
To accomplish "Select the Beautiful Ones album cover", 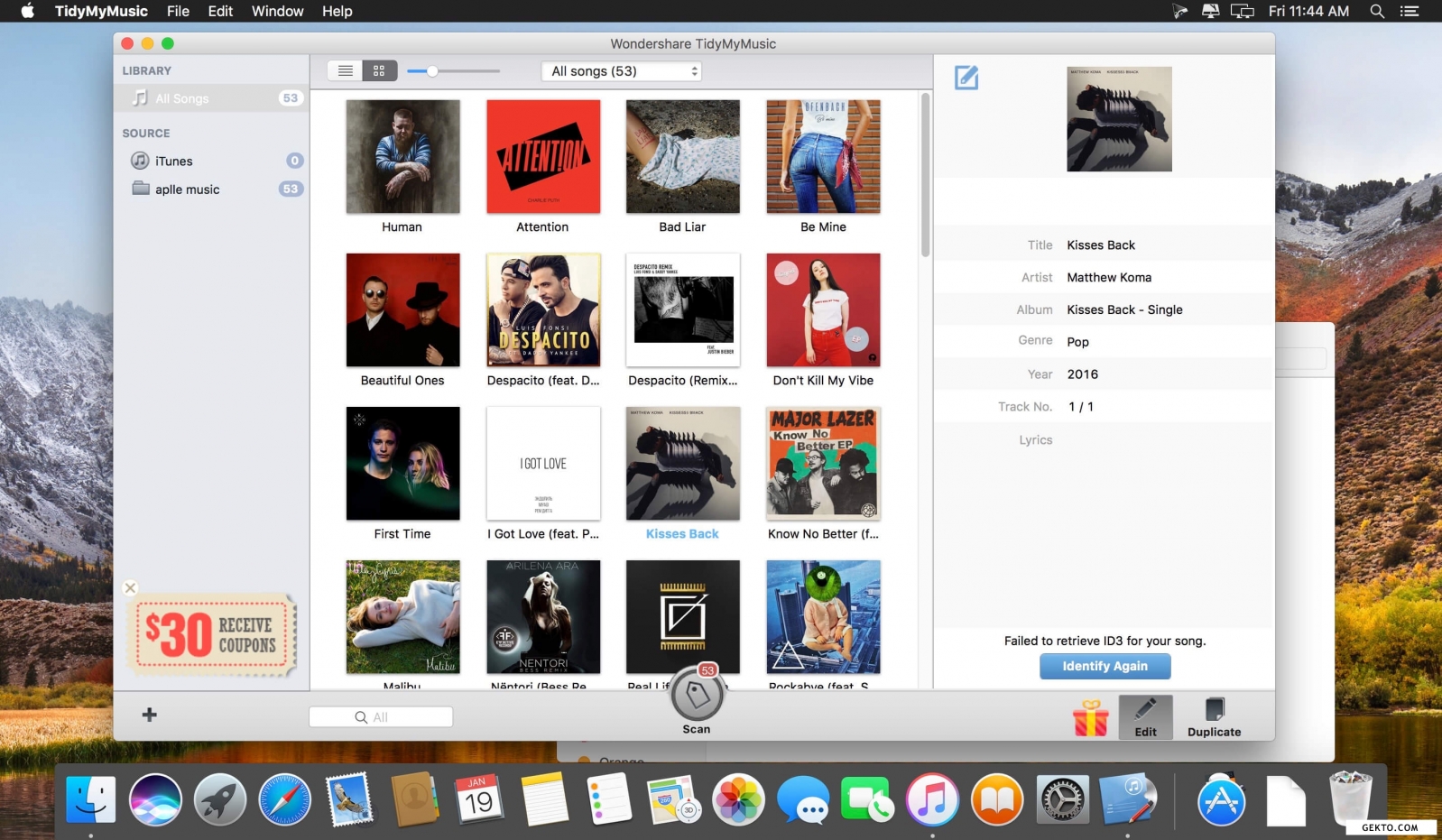I will click(x=402, y=309).
